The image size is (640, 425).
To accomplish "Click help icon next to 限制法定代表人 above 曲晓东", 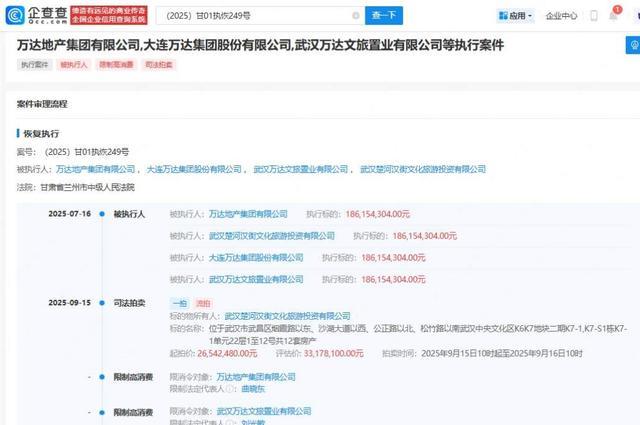I will coord(231,389).
